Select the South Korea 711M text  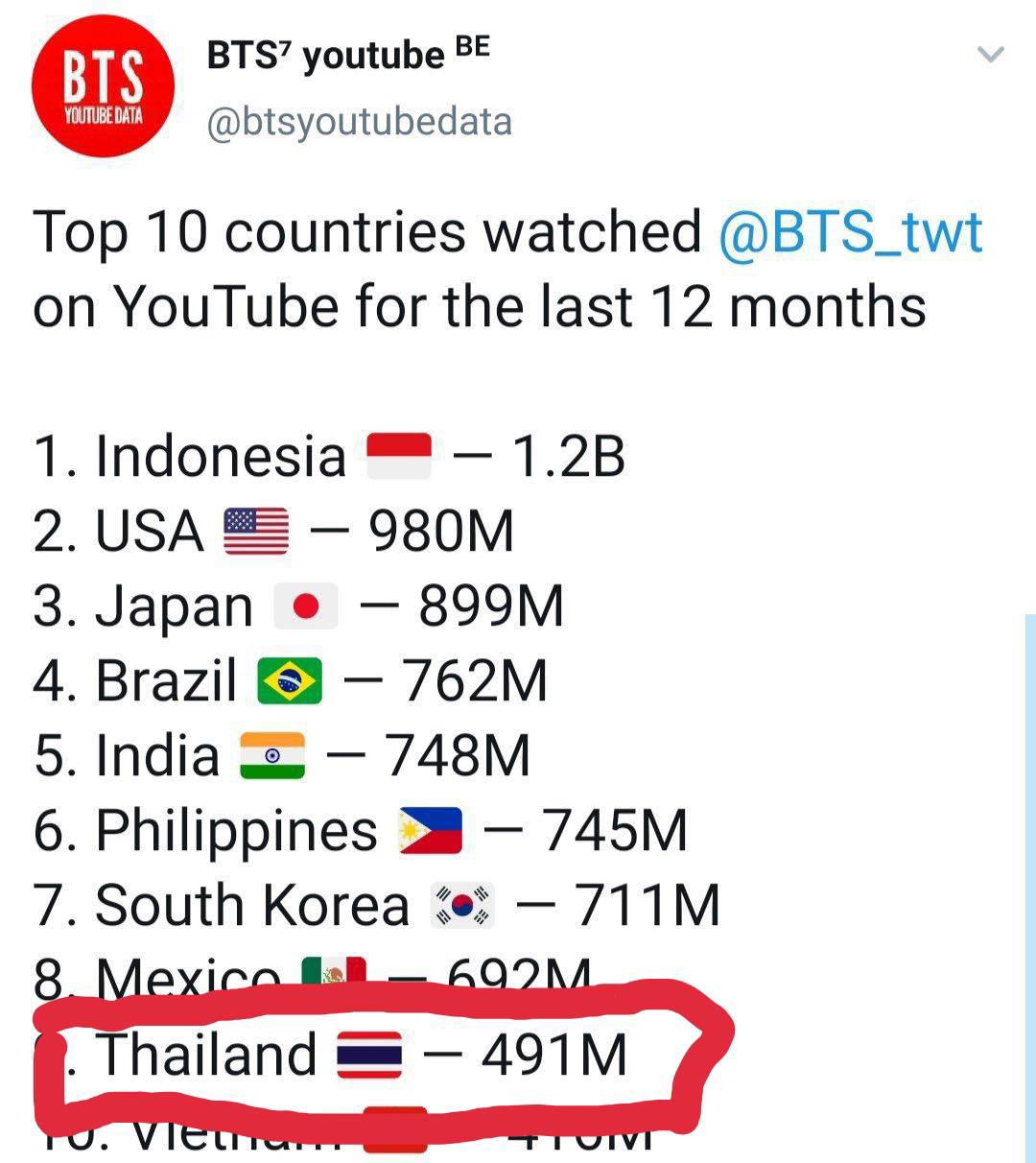pos(376,906)
